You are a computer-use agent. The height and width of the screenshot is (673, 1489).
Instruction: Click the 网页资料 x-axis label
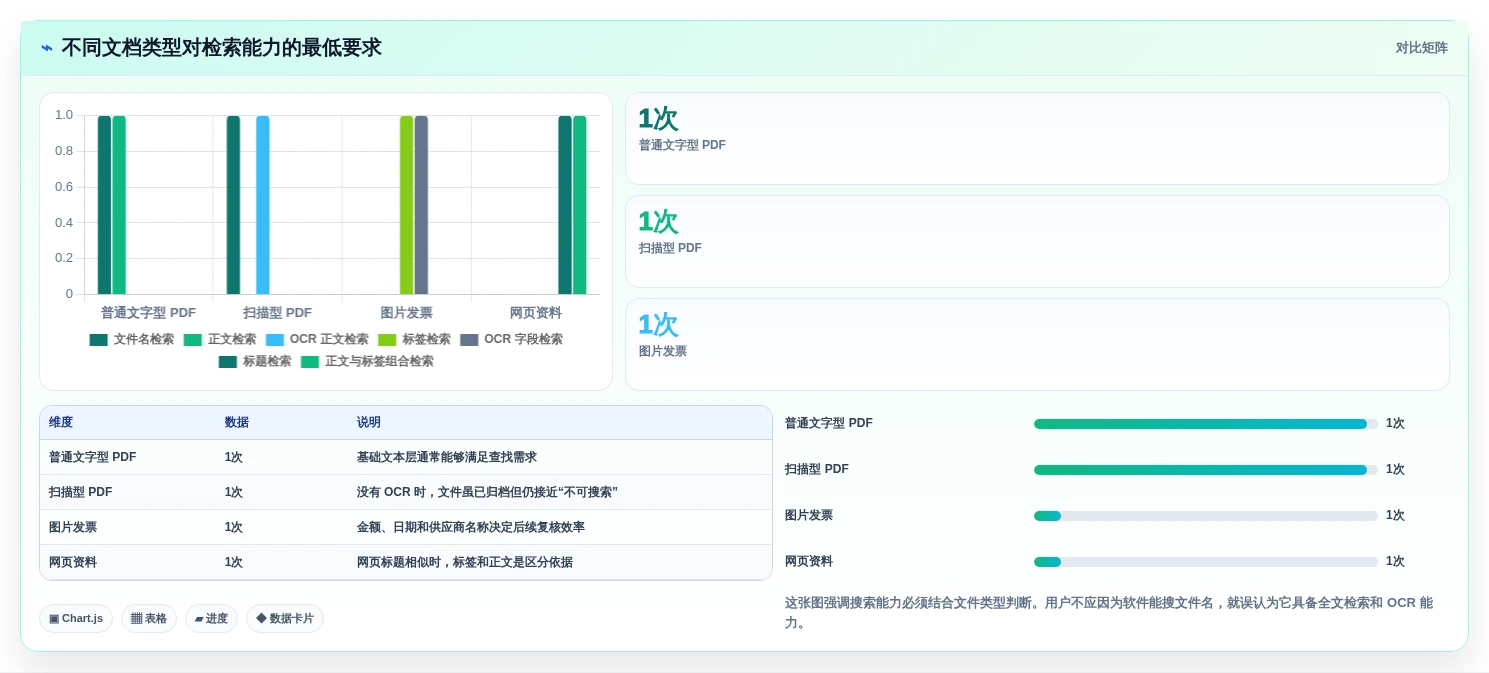[x=536, y=313]
